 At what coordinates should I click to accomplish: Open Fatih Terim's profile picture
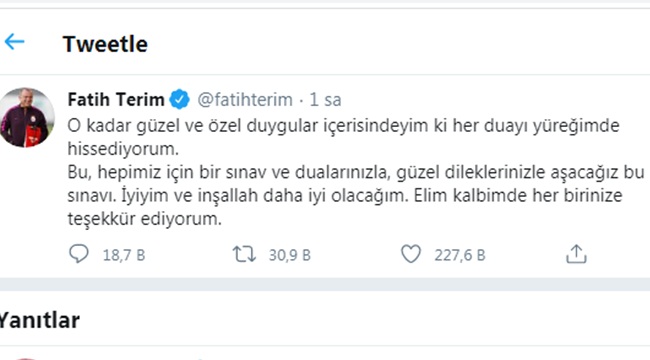pos(27,117)
